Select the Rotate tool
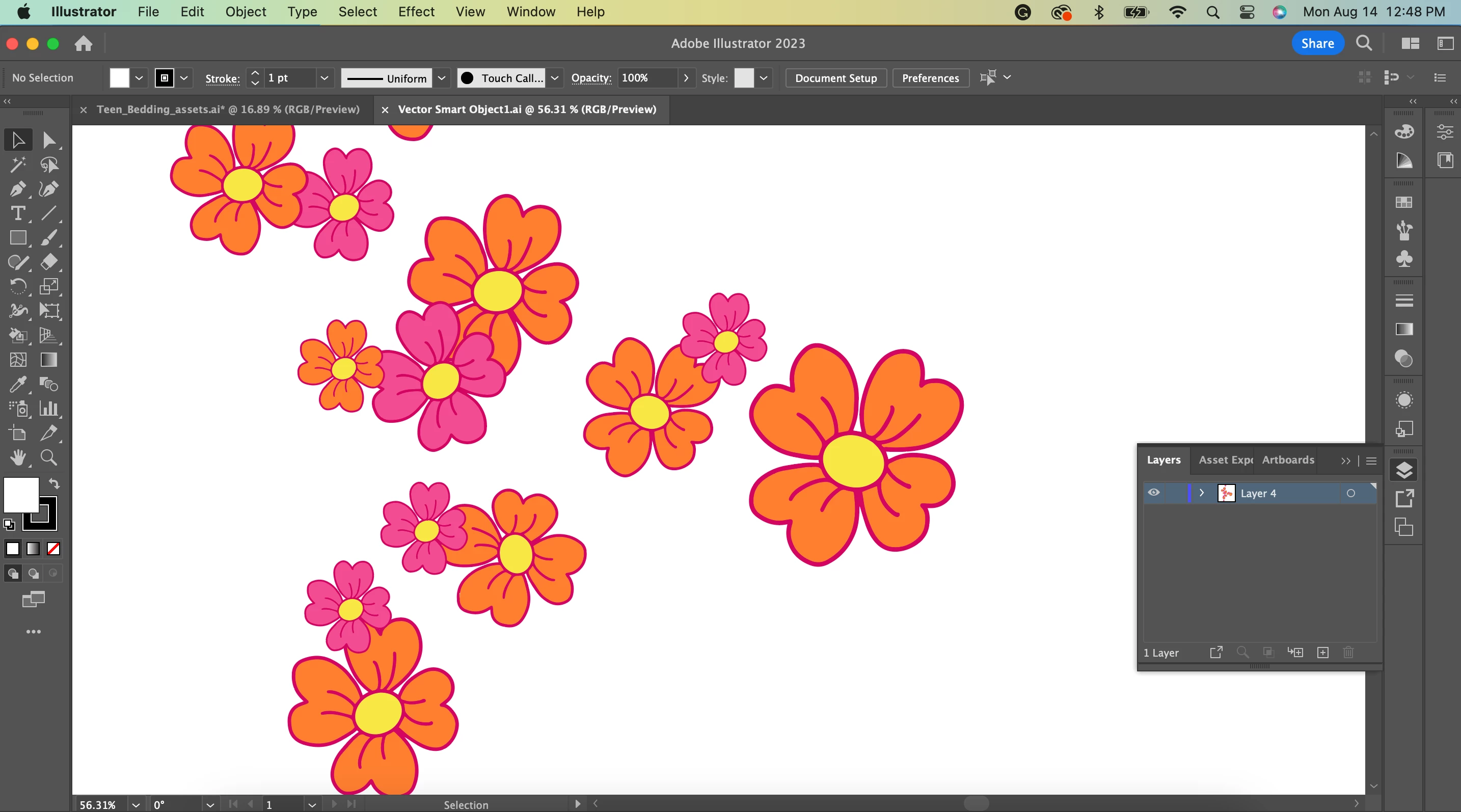Image resolution: width=1461 pixels, height=812 pixels. pyautogui.click(x=18, y=286)
